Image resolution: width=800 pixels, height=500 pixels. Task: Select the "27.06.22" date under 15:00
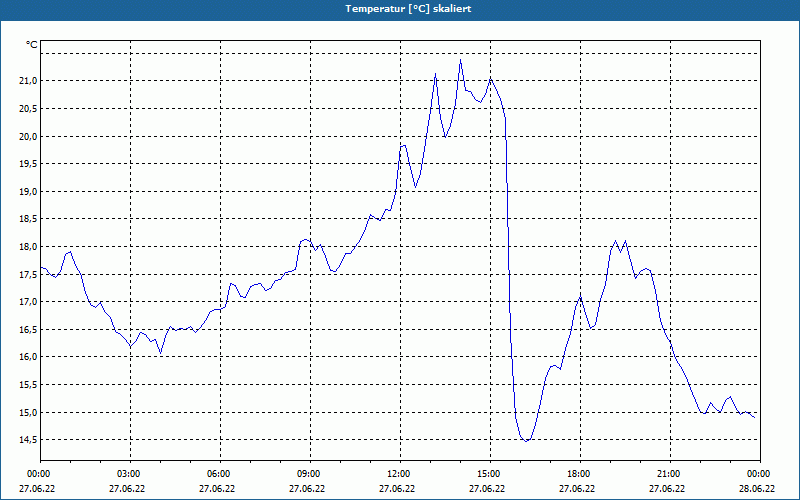click(487, 489)
